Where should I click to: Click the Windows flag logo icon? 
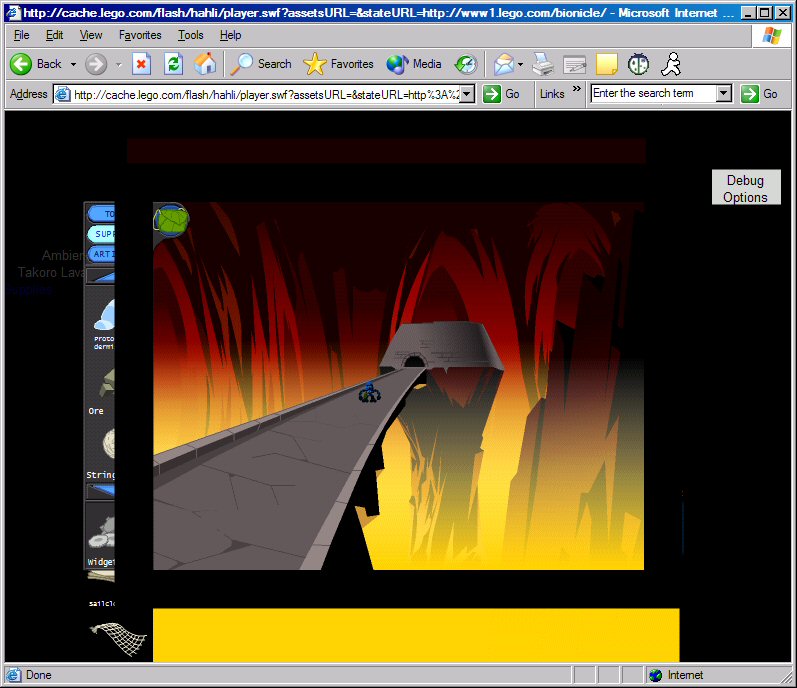[x=772, y=36]
